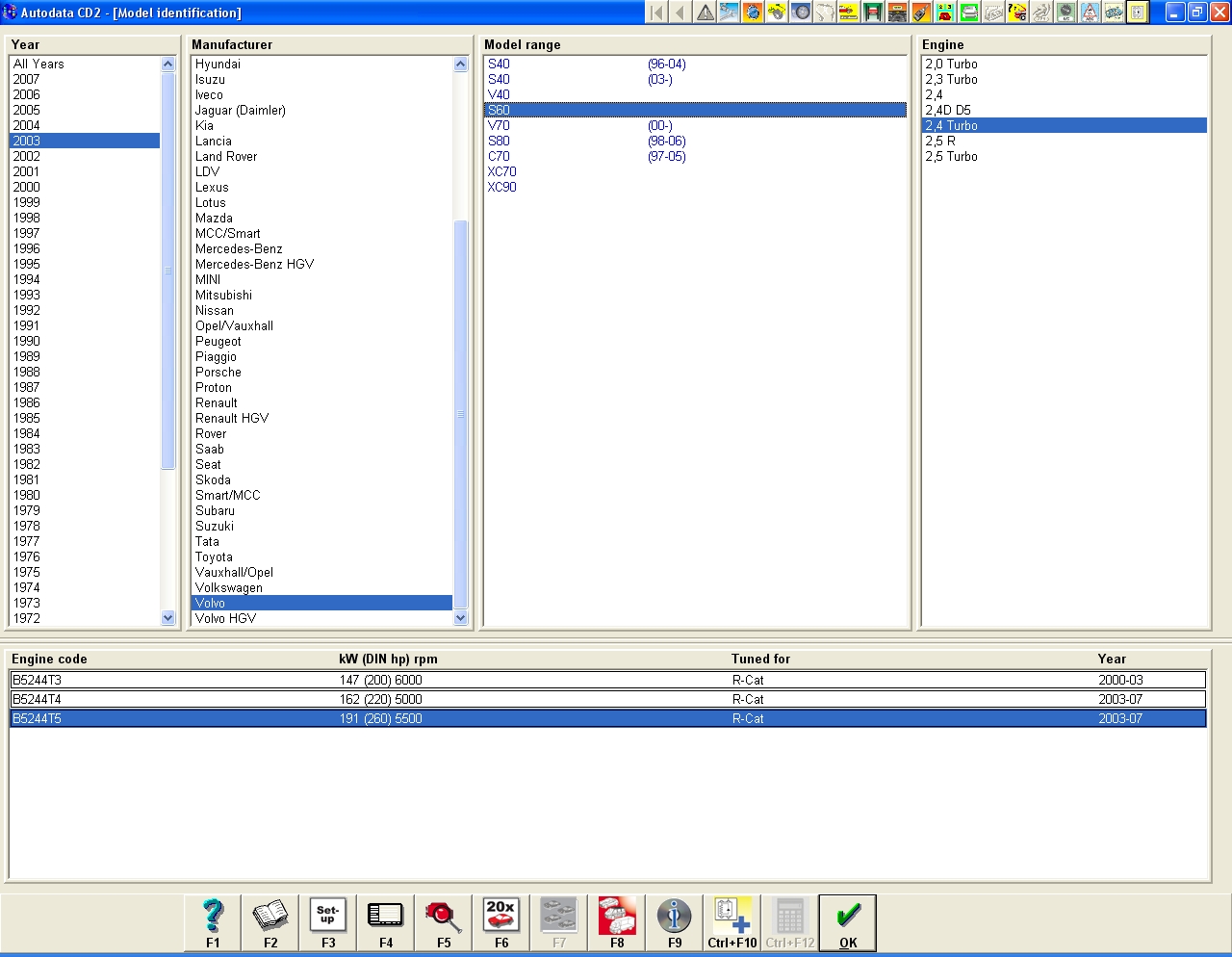The image size is (1232, 957).
Task: Choose Volkswagen manufacturer
Action: [x=321, y=587]
